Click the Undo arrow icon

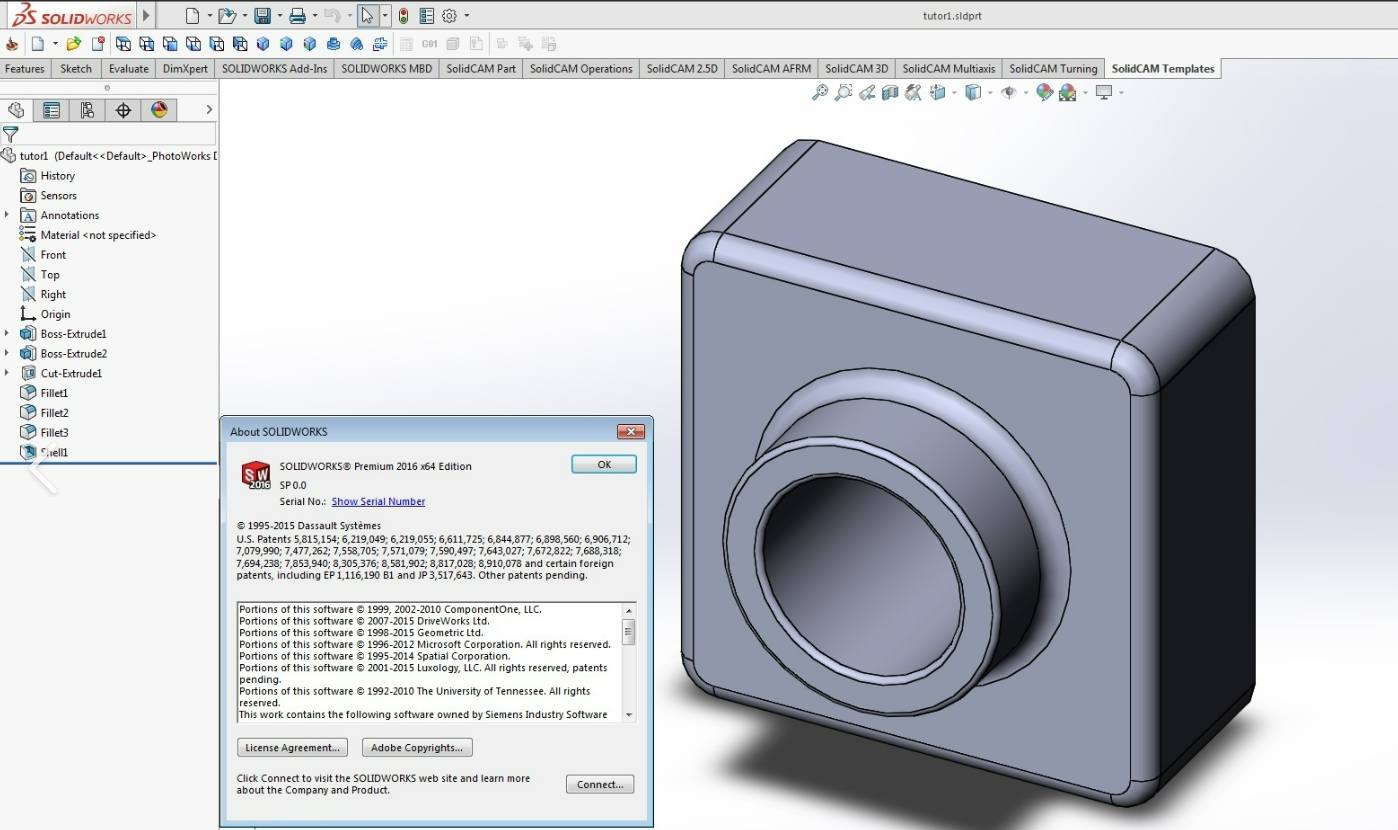tap(332, 16)
